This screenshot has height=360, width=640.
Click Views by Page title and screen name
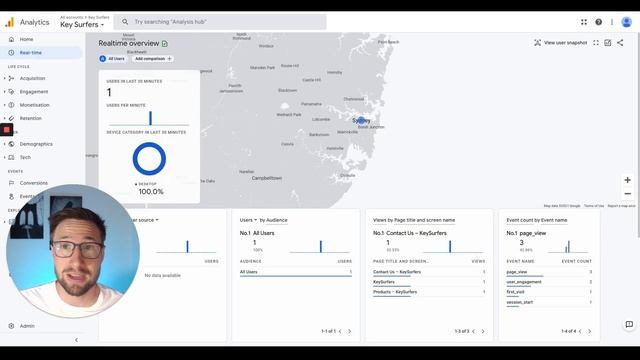(414, 220)
